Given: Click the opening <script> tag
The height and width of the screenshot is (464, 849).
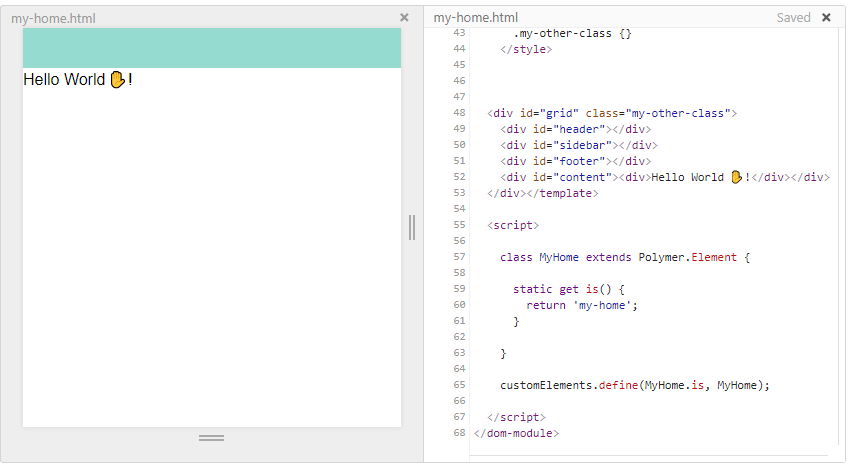Looking at the screenshot, I should (513, 225).
